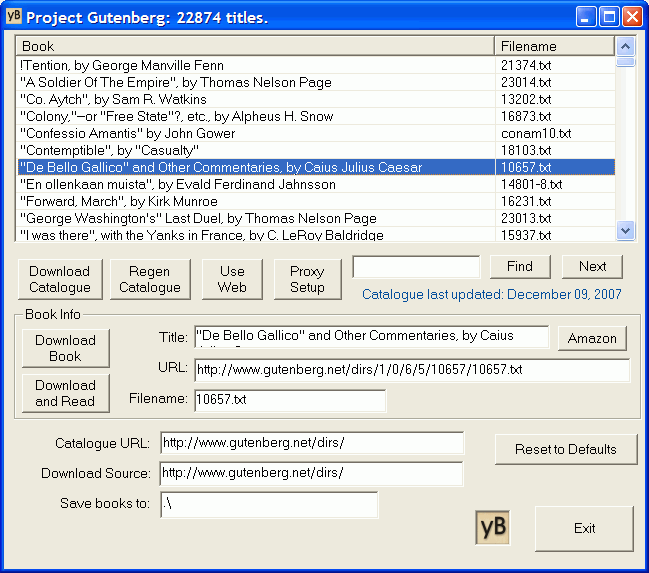Click Reset to Defaults
Screen dimensions: 649x573
tap(566, 449)
